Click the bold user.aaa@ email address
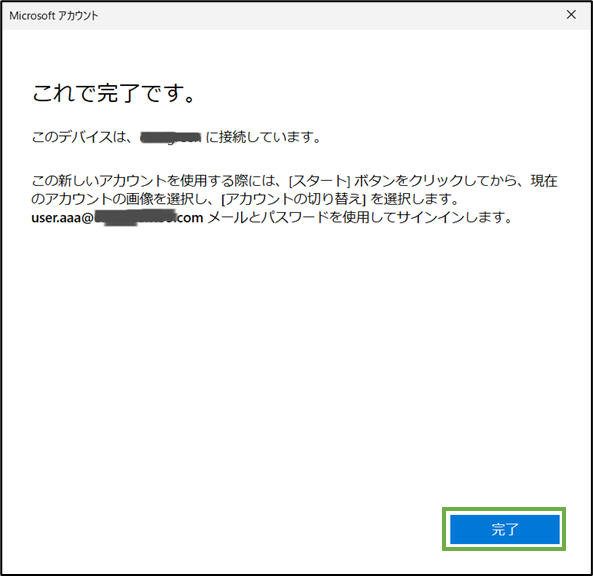This screenshot has height=576, width=593. (x=117, y=217)
